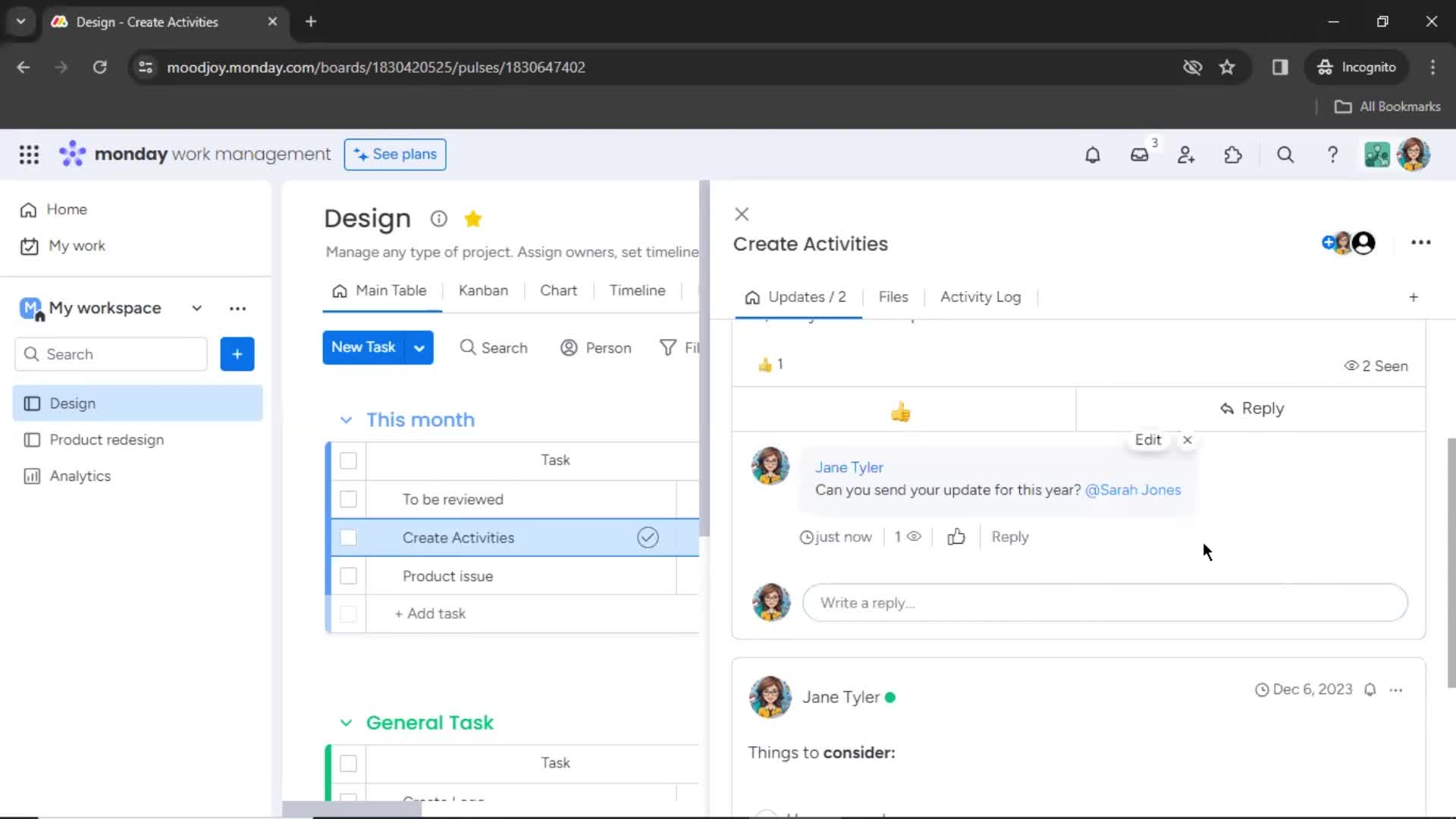Toggle the checkbox next to Product issue task
Viewport: 1456px width, 819px height.
[347, 576]
